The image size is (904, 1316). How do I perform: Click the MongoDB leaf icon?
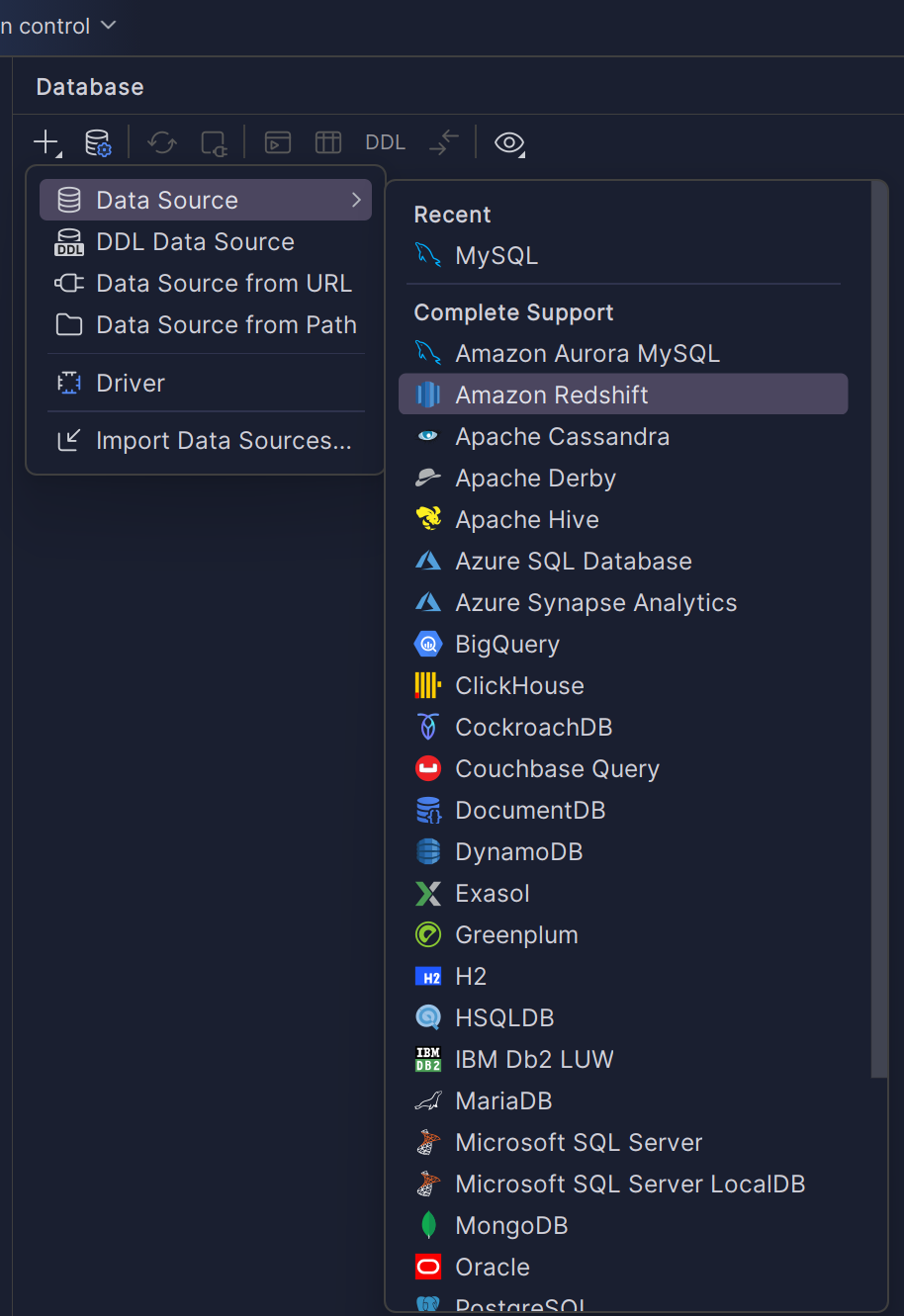click(428, 1225)
